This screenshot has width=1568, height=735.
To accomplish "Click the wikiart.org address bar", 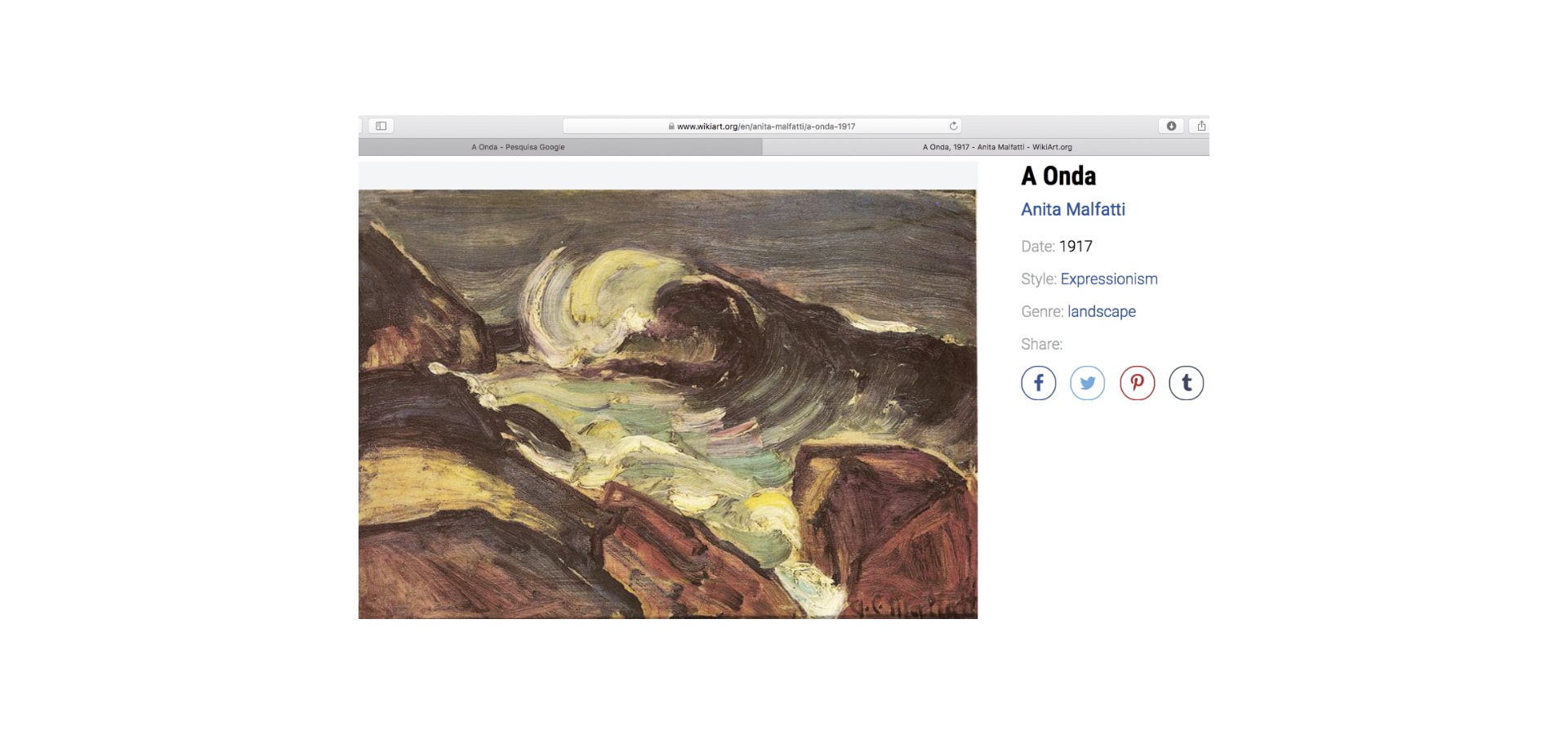I will (762, 126).
